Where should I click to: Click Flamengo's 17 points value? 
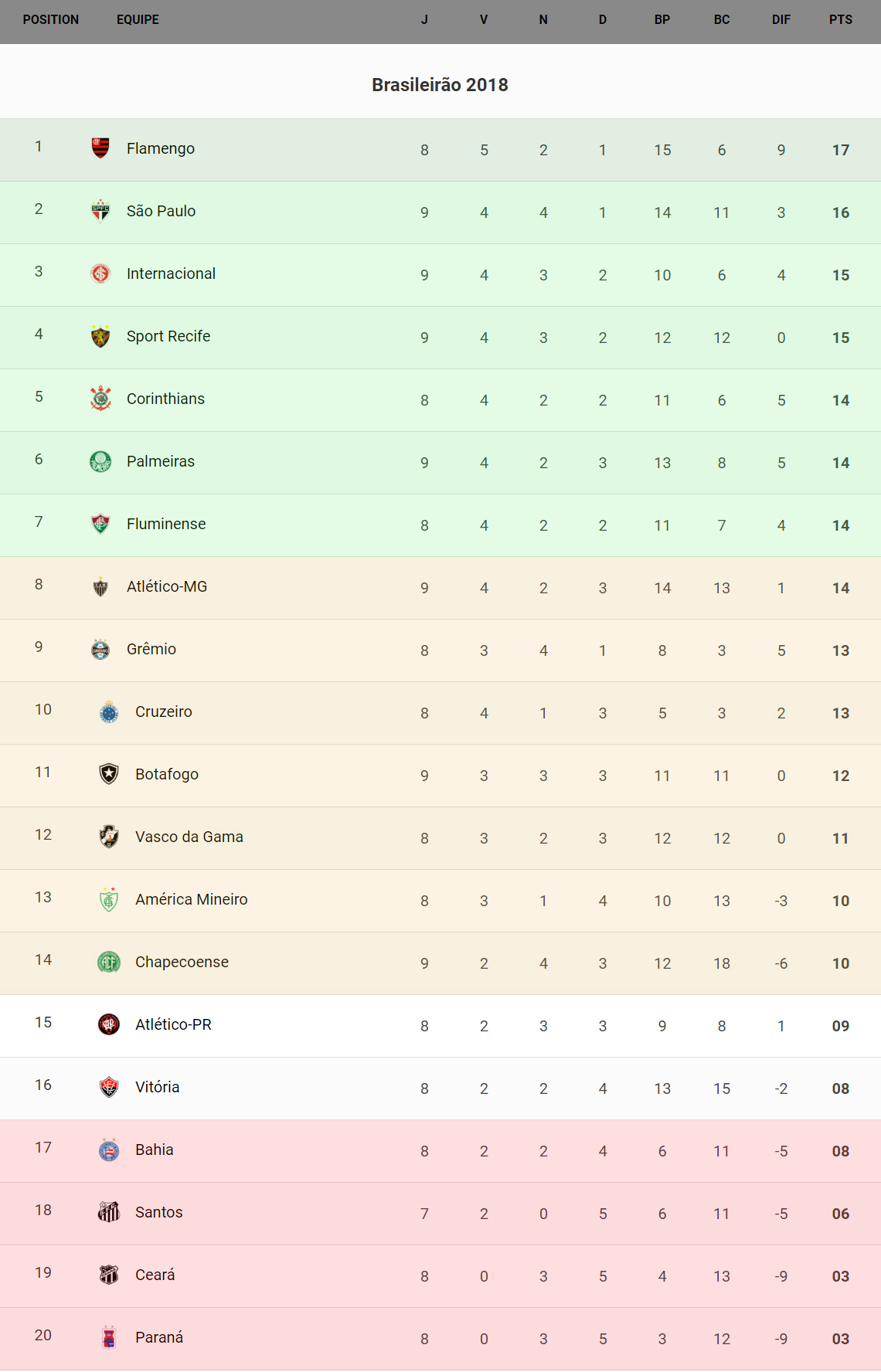(840, 150)
